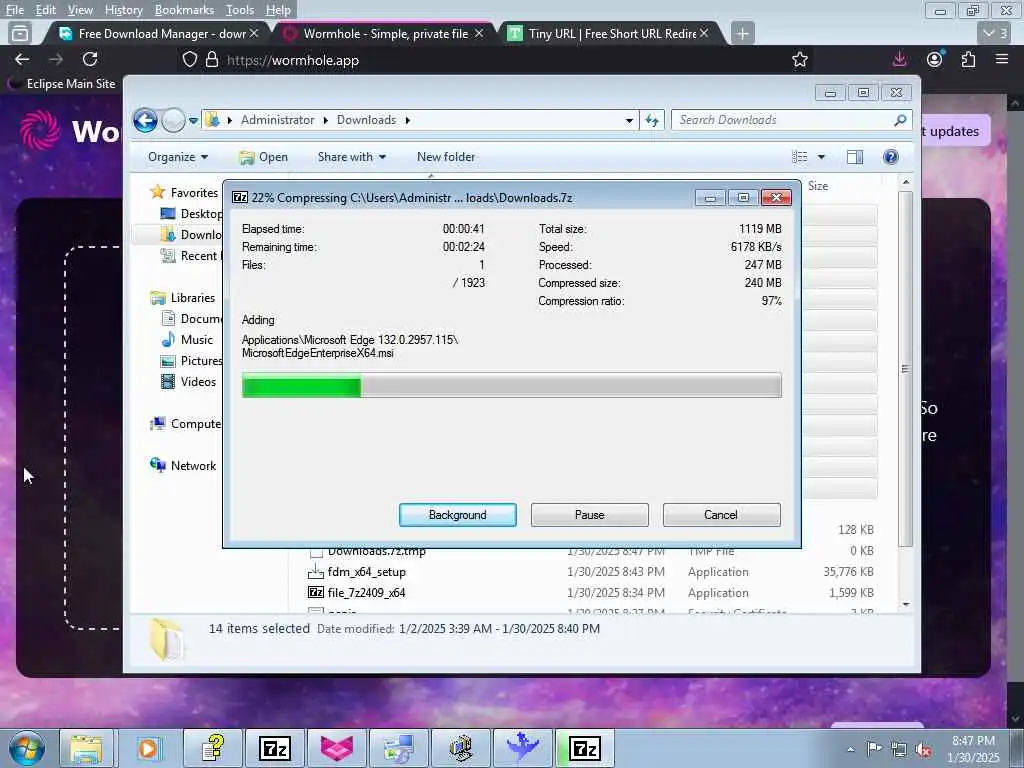Bookmark this page with star icon
Image resolution: width=1024 pixels, height=768 pixels.
[x=799, y=59]
